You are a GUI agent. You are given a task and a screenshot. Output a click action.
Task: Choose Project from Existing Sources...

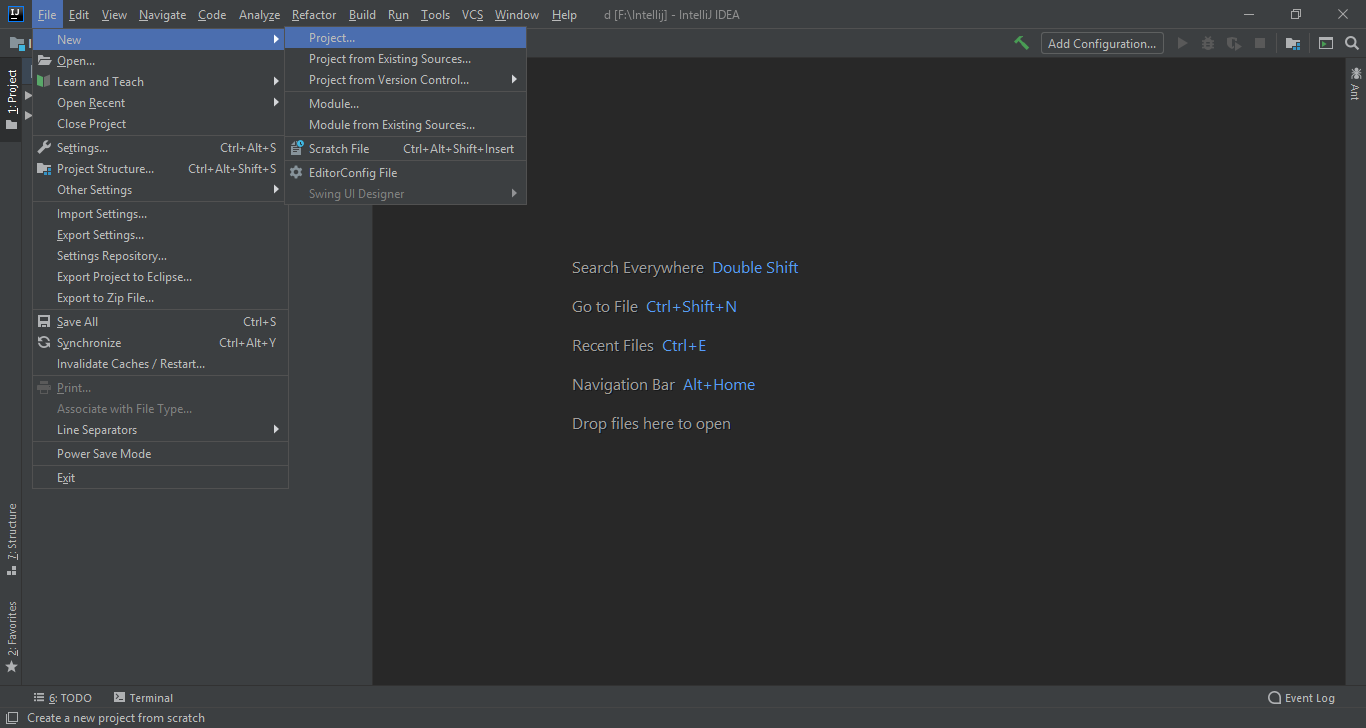[x=405, y=59]
